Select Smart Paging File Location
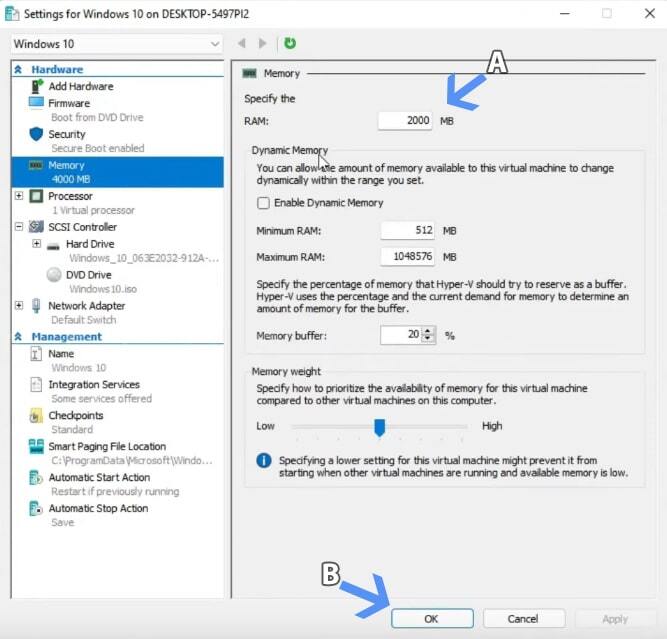The image size is (667, 639). (x=107, y=447)
